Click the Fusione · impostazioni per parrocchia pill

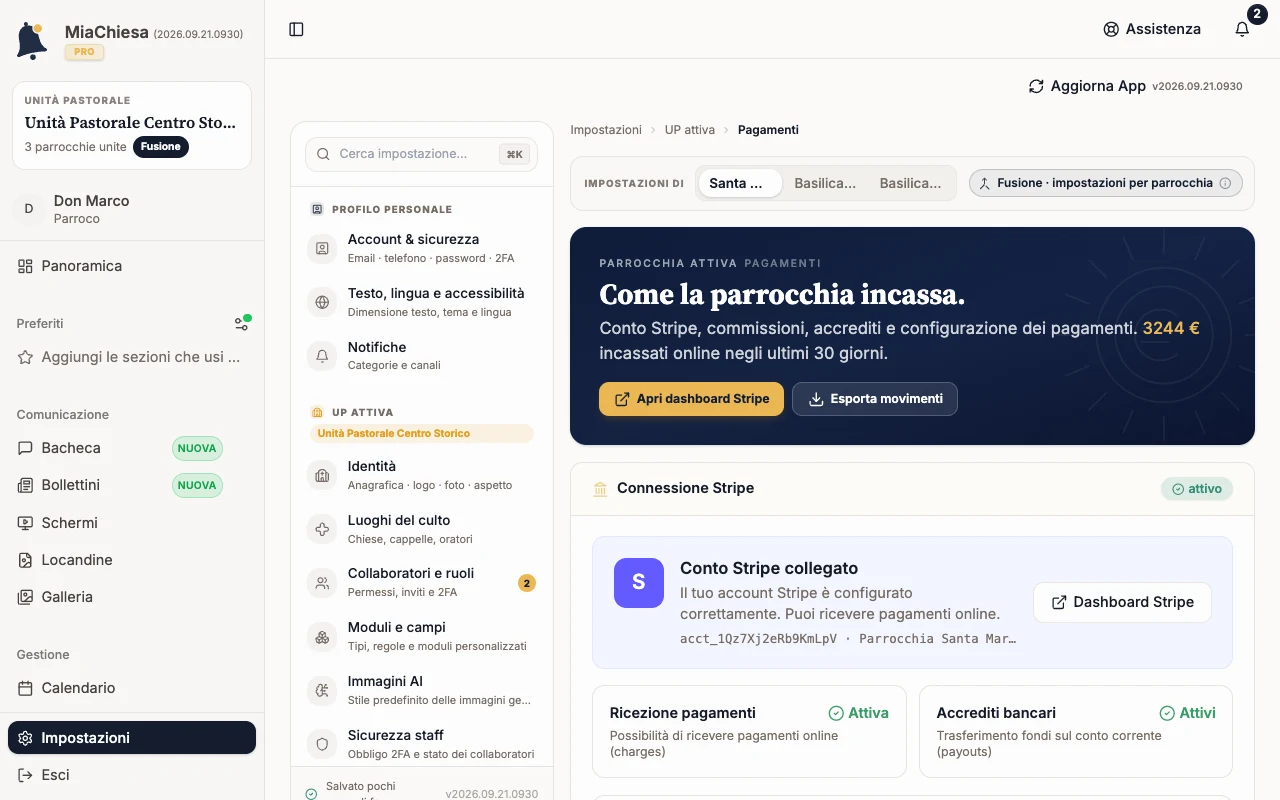point(1106,183)
